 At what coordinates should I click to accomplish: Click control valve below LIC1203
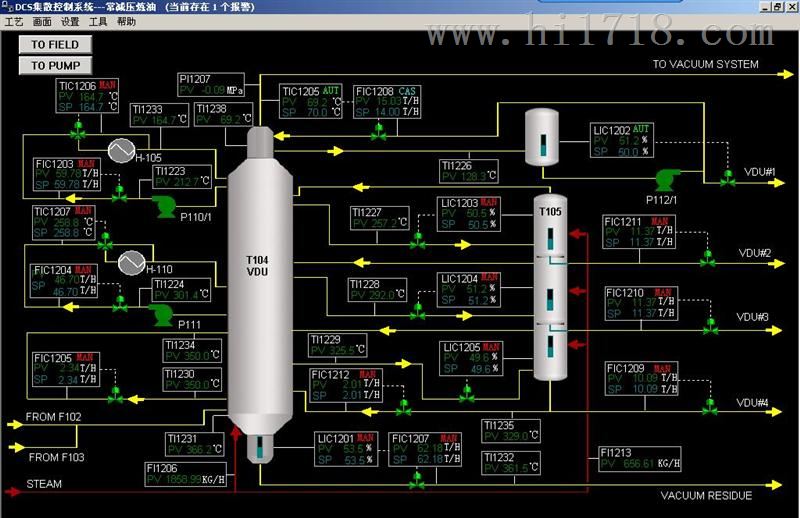tap(418, 240)
